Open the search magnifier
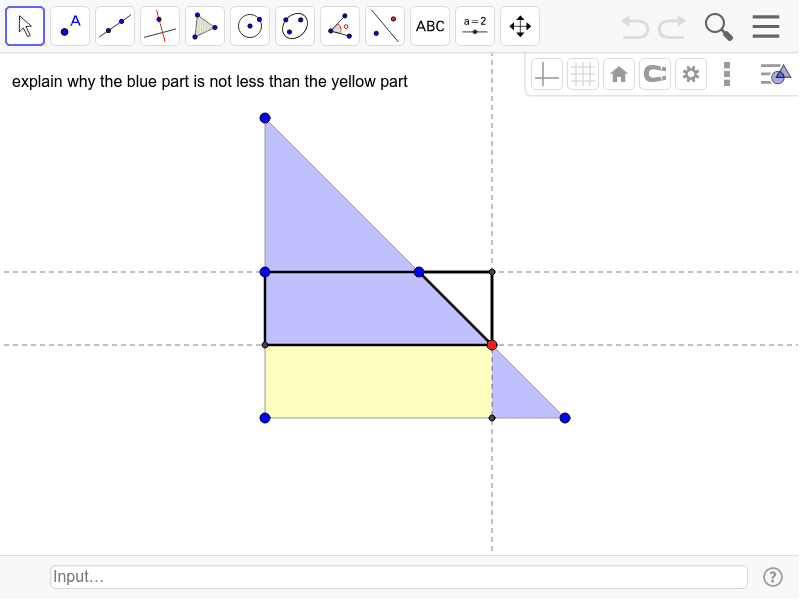800x600 pixels. 718,26
